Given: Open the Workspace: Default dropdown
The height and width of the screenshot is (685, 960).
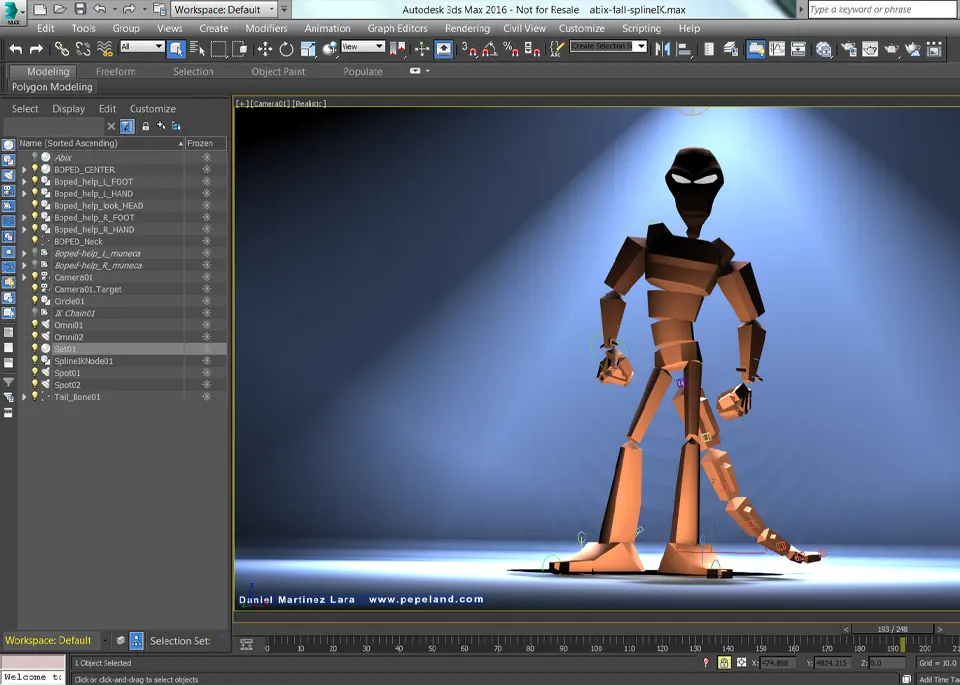Looking at the screenshot, I should (224, 10).
